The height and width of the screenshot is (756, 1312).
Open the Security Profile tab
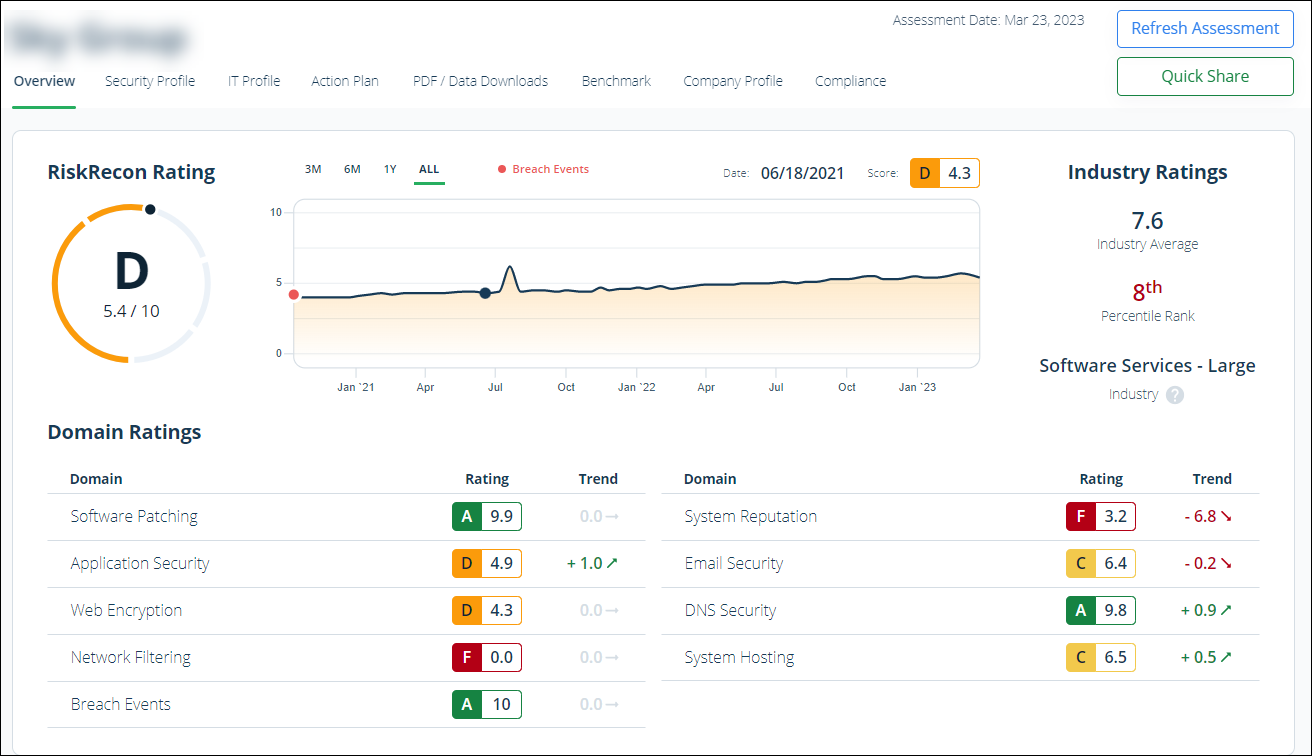(150, 81)
